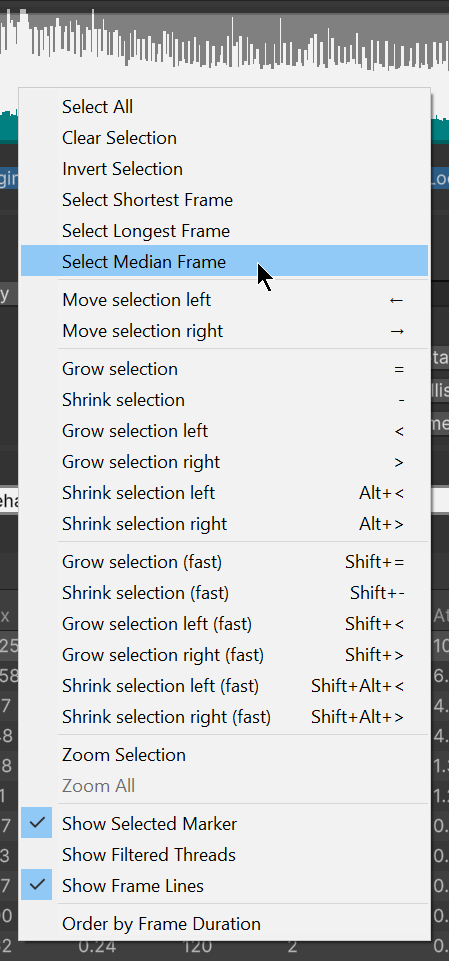Click Move selection left entry
This screenshot has height=961, width=449.
point(224,300)
